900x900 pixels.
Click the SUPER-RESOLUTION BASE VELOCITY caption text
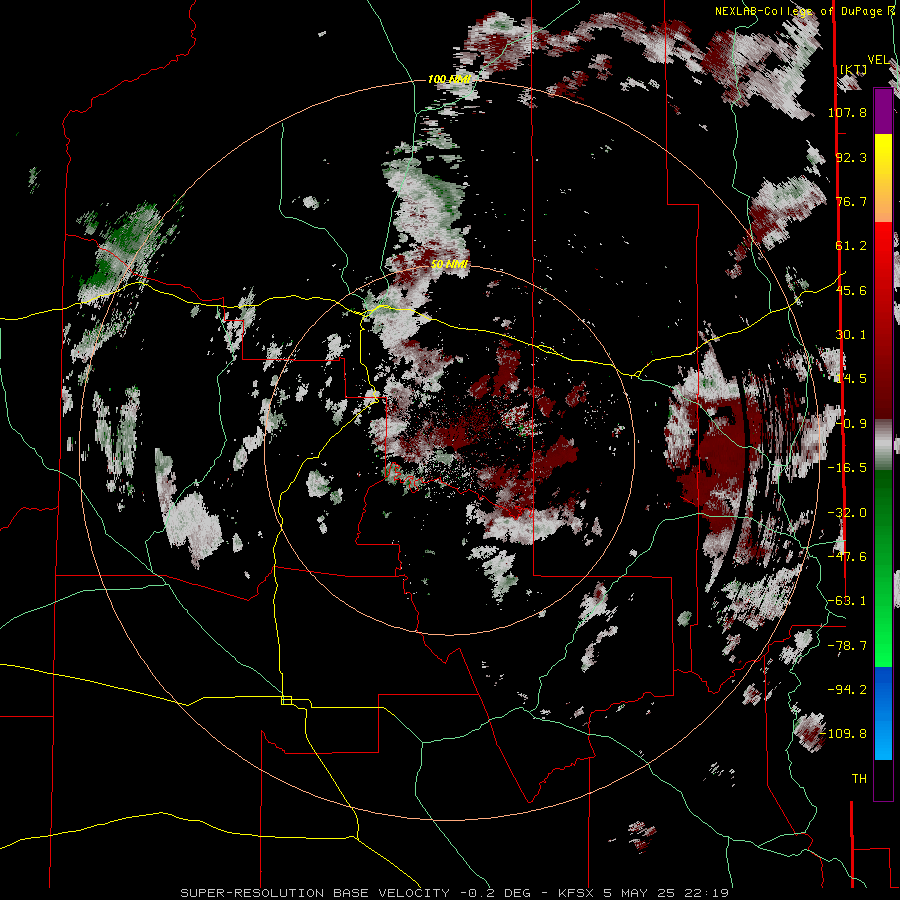pyautogui.click(x=315, y=893)
